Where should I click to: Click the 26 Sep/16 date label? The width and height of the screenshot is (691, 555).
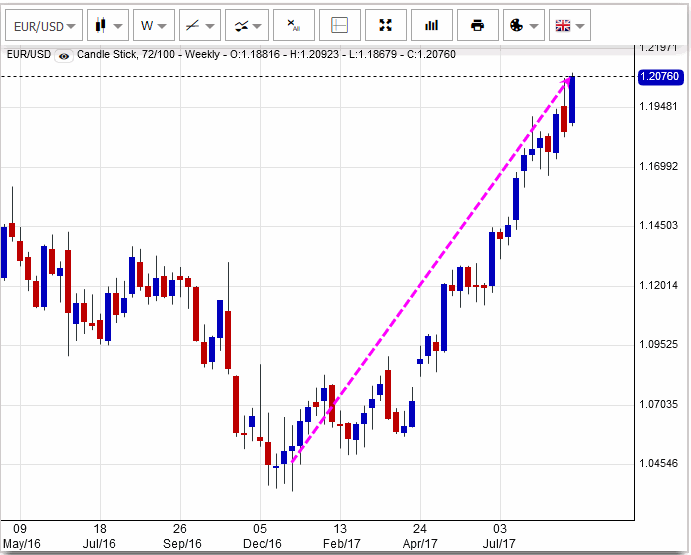coord(181,536)
